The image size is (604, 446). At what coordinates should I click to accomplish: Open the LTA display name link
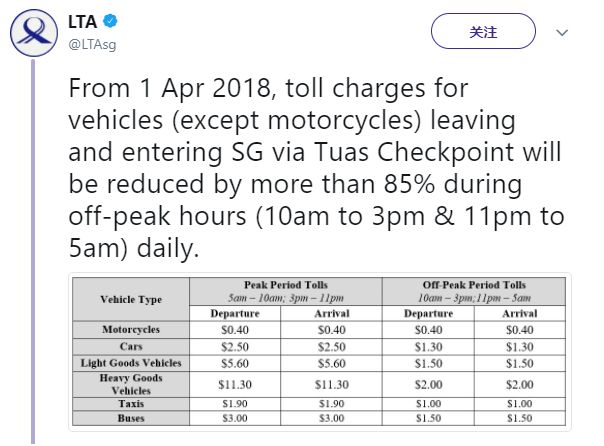tap(82, 21)
